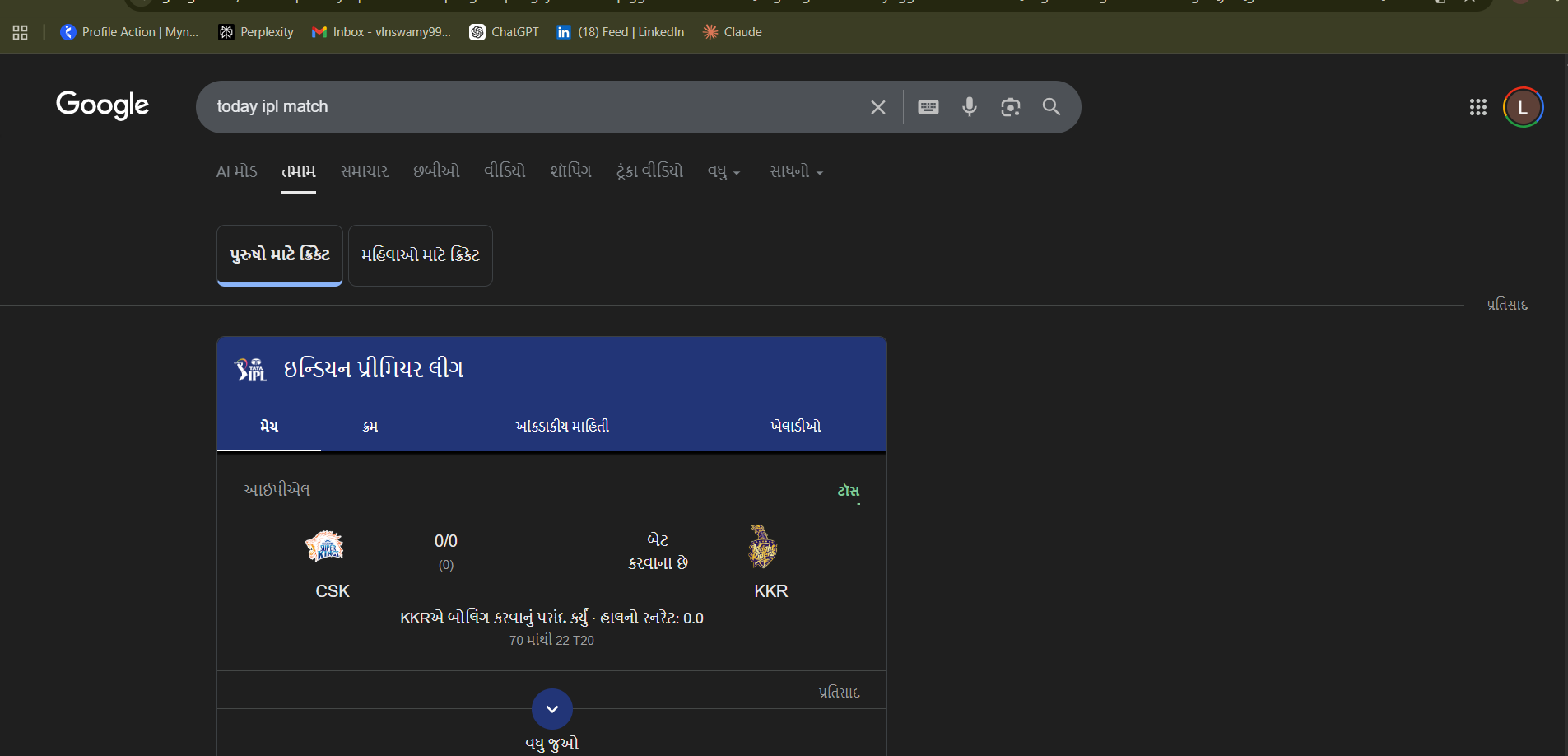This screenshot has width=1568, height=756.
Task: Click the ટૉસ toss status label
Action: [849, 491]
